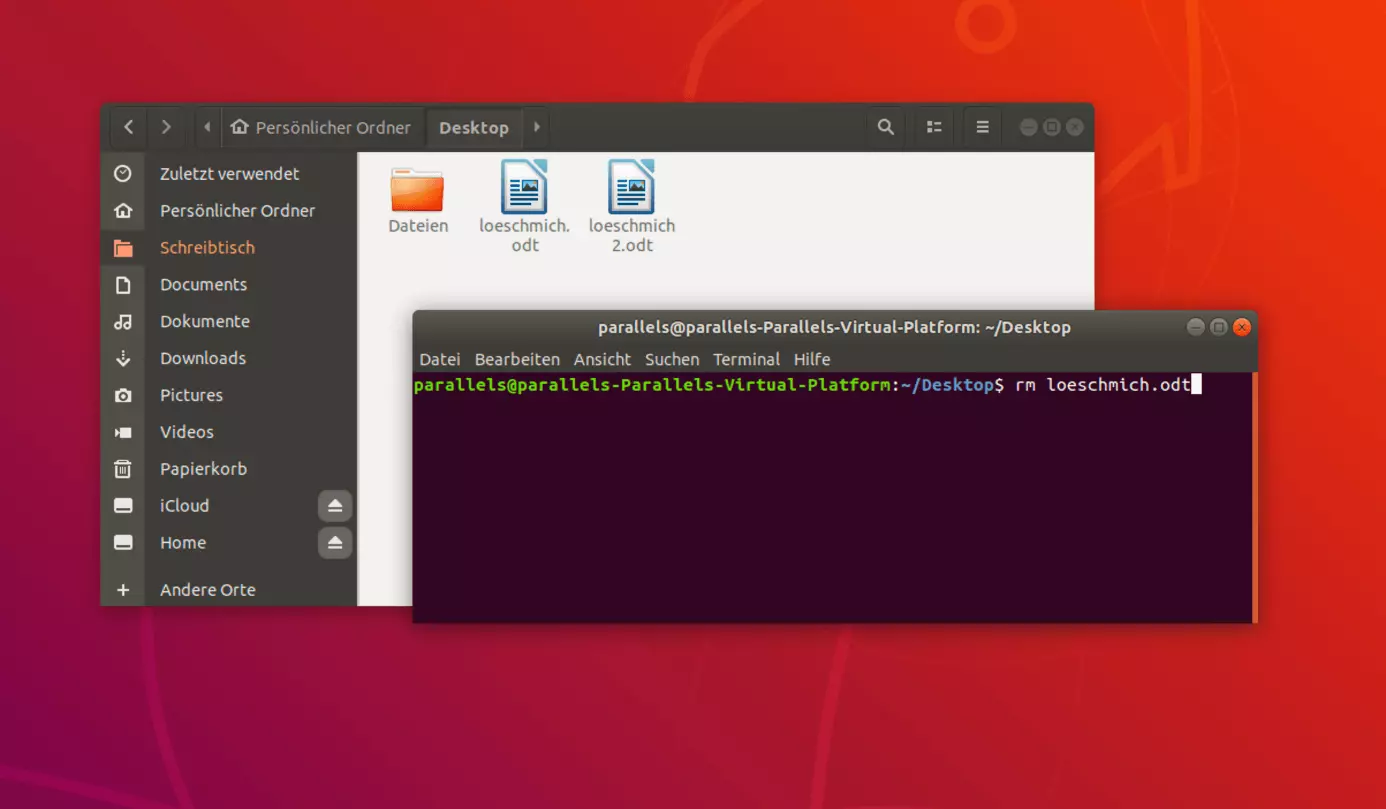The image size is (1386, 809).
Task: Click the Downloads arrow icon in sidebar
Action: click(x=123, y=358)
